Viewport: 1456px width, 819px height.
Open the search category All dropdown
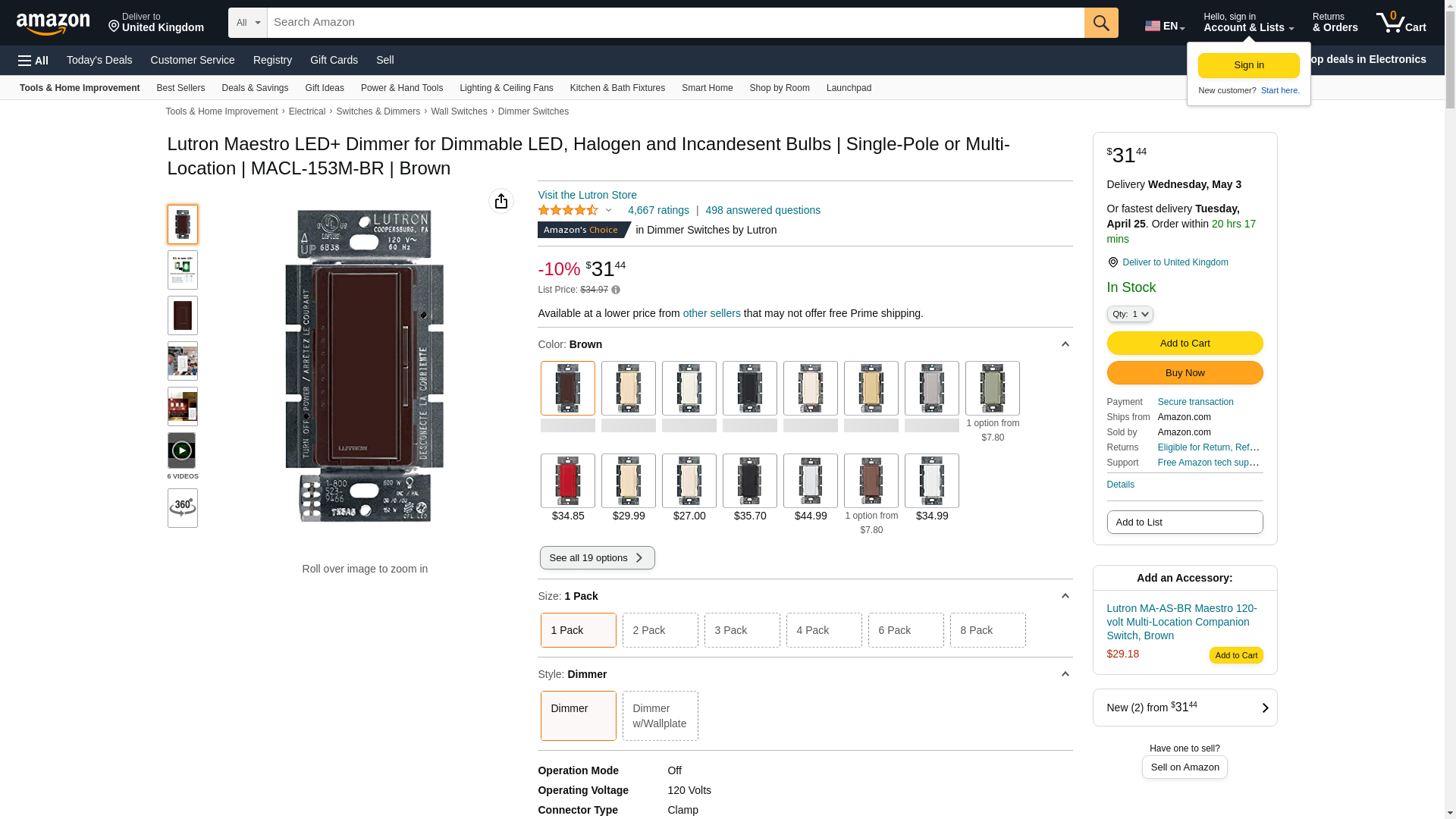click(x=247, y=23)
